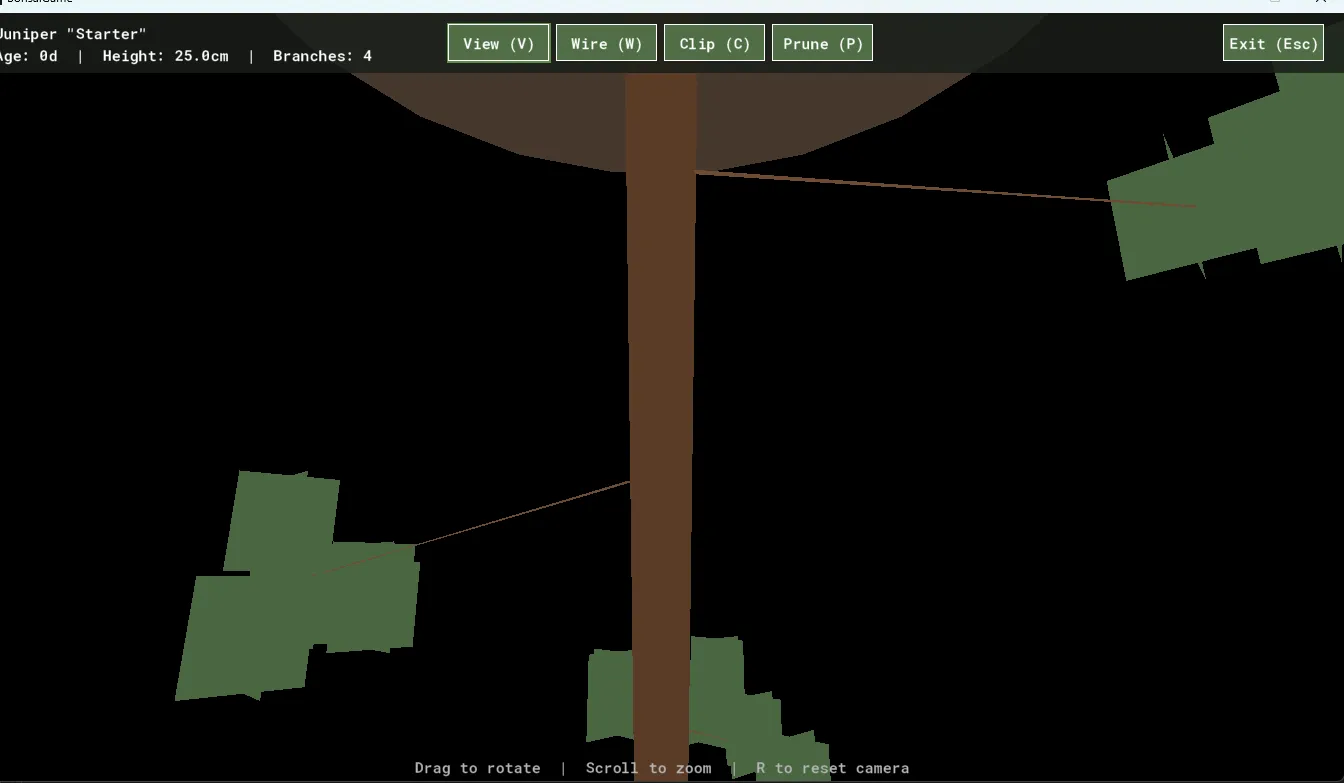Click the bonsai trunk
Screen dimensions: 1344x783
(x=661, y=400)
